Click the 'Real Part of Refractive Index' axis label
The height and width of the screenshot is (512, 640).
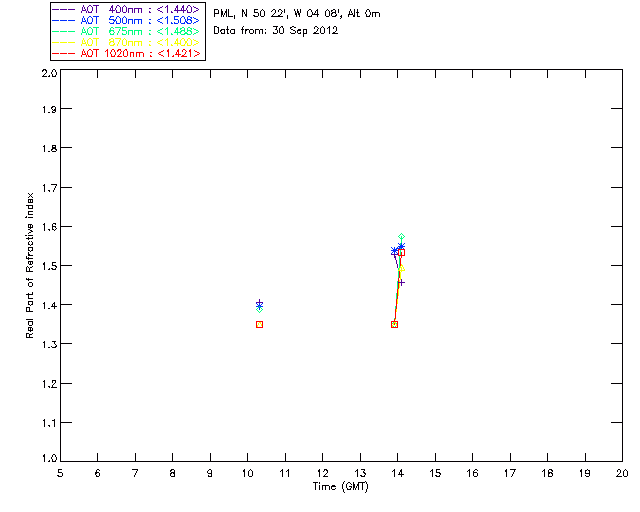click(x=29, y=265)
